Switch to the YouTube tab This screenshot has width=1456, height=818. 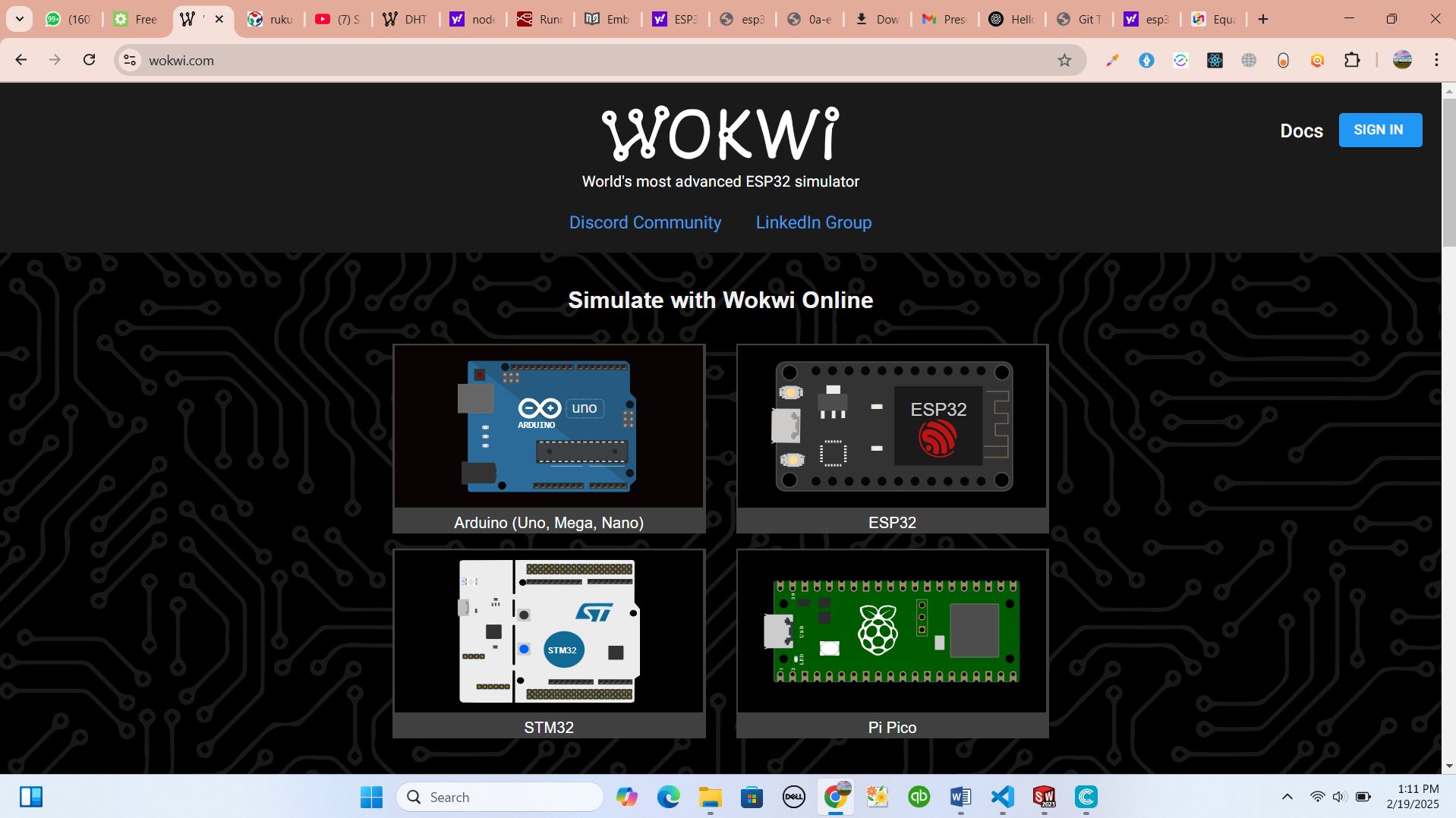click(339, 19)
